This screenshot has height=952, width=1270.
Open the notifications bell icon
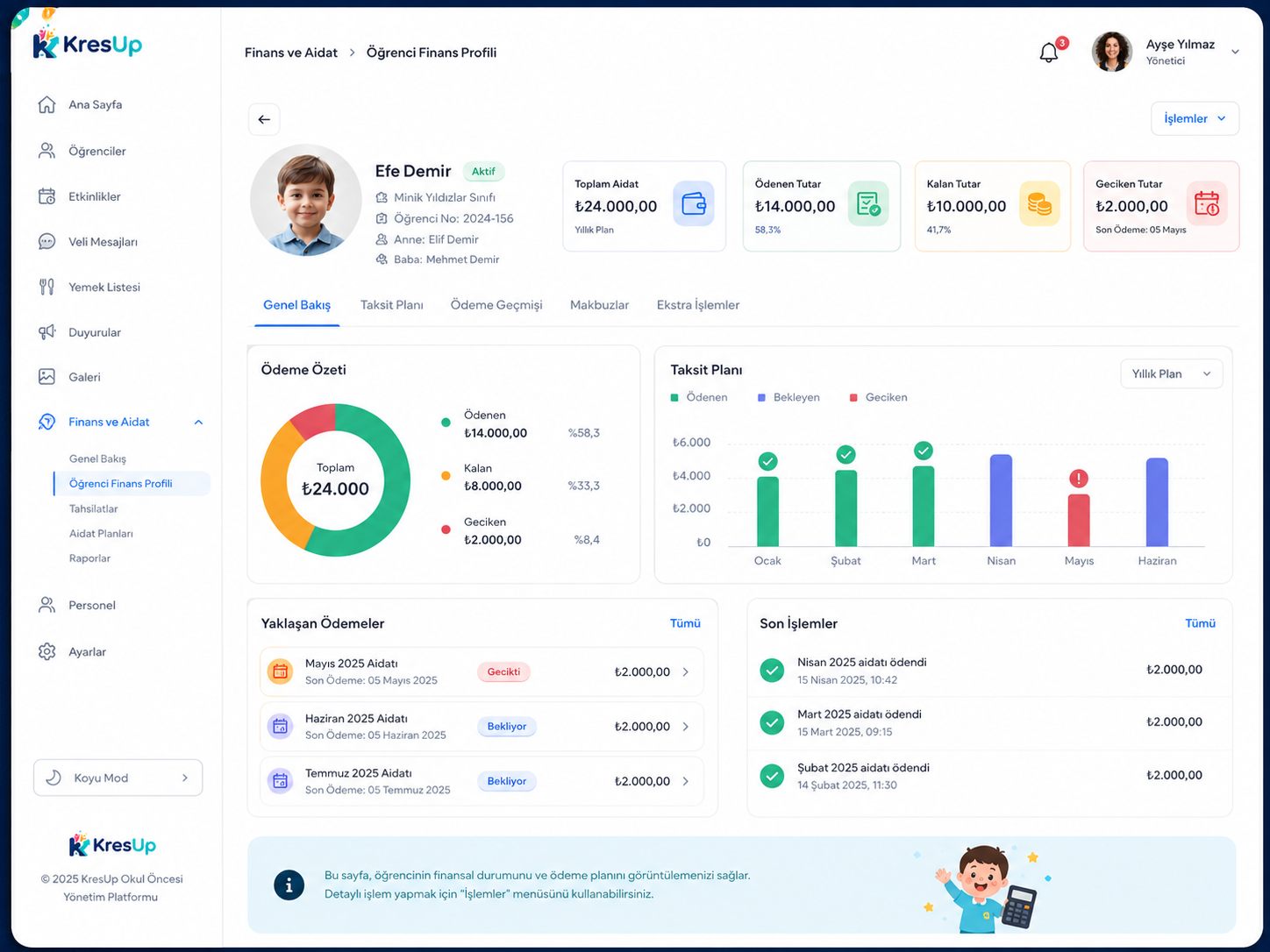tap(1049, 53)
